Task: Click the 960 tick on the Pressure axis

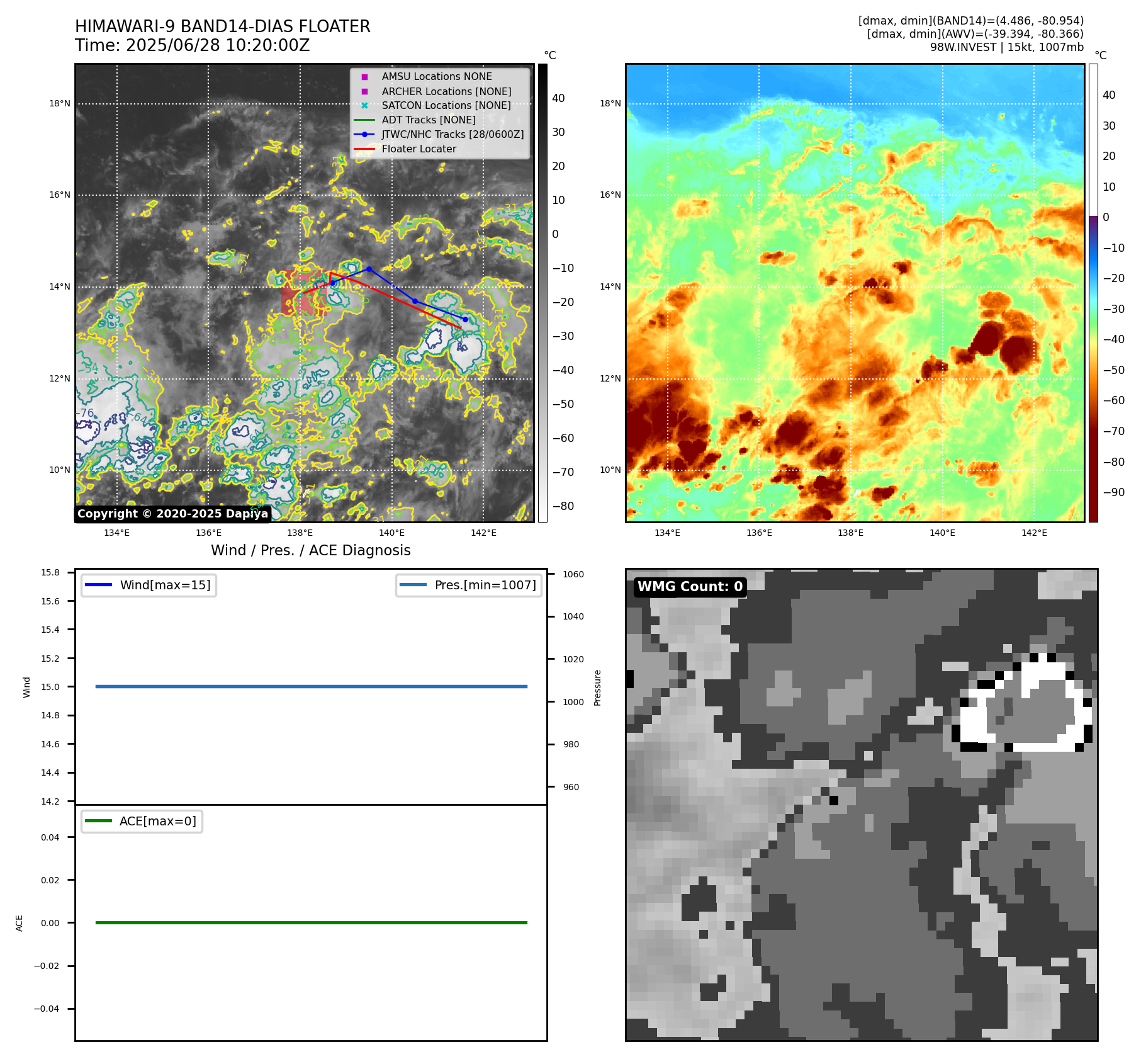Action: point(571,787)
